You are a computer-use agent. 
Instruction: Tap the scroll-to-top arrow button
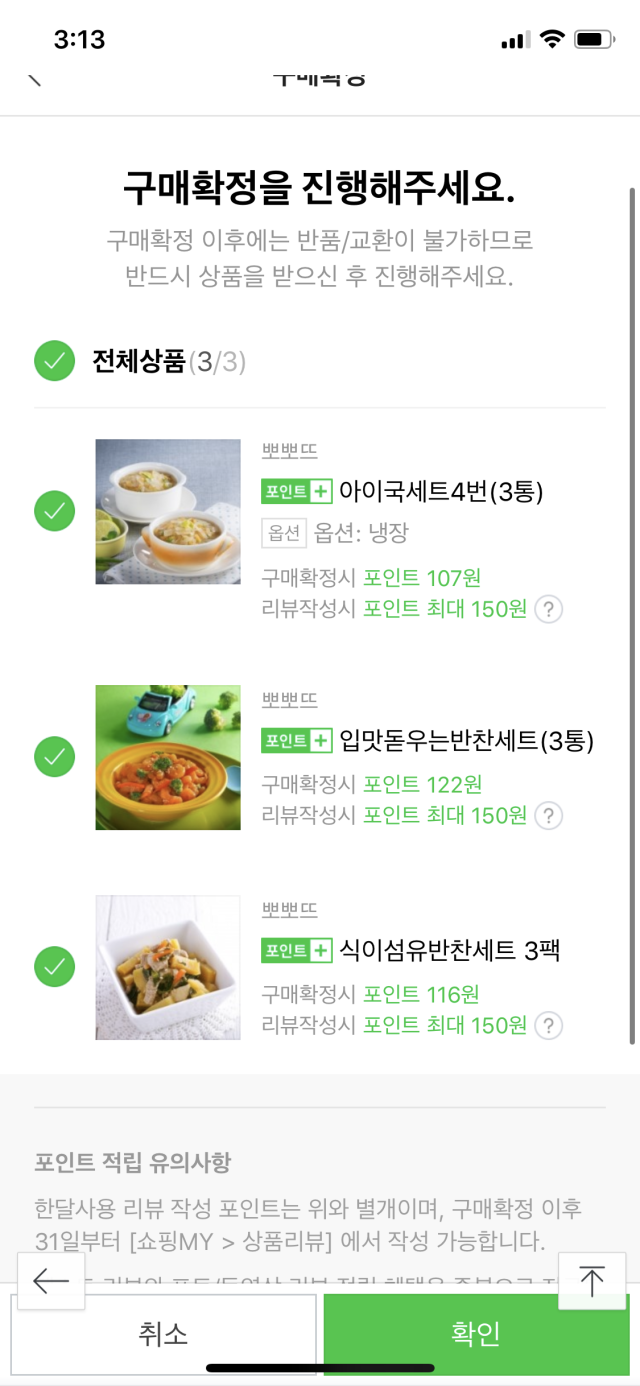tap(592, 1281)
